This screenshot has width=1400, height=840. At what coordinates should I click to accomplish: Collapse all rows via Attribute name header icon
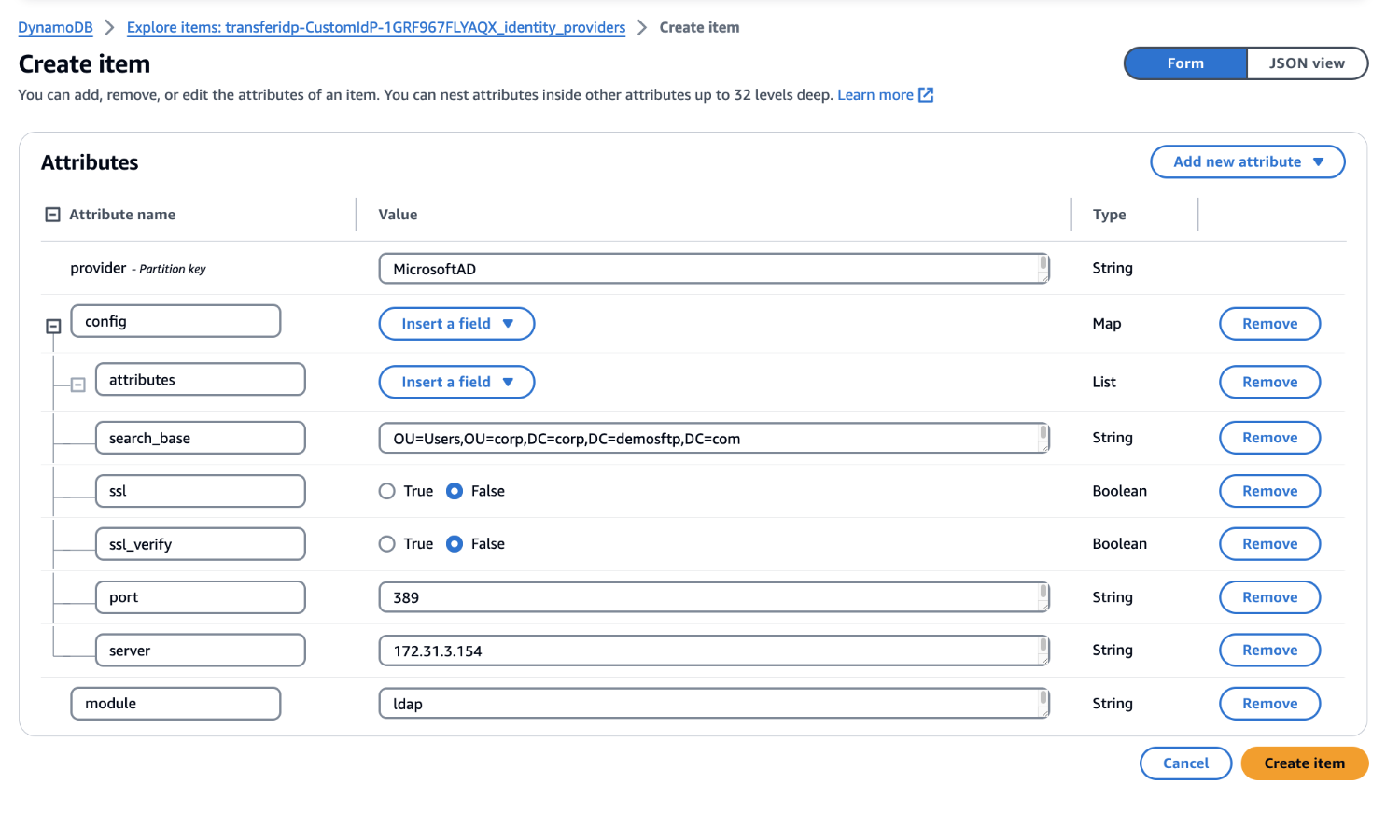(52, 214)
